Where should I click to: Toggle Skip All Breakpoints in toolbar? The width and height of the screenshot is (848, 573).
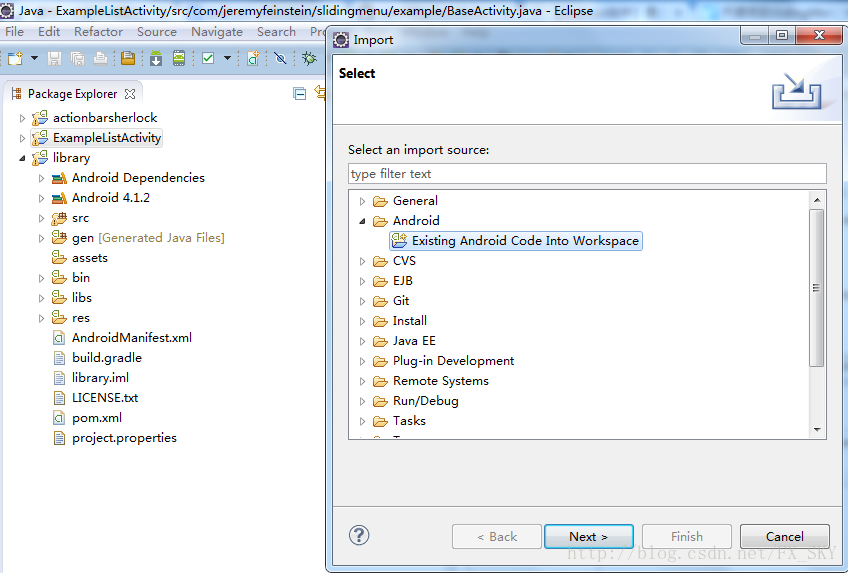[x=281, y=58]
